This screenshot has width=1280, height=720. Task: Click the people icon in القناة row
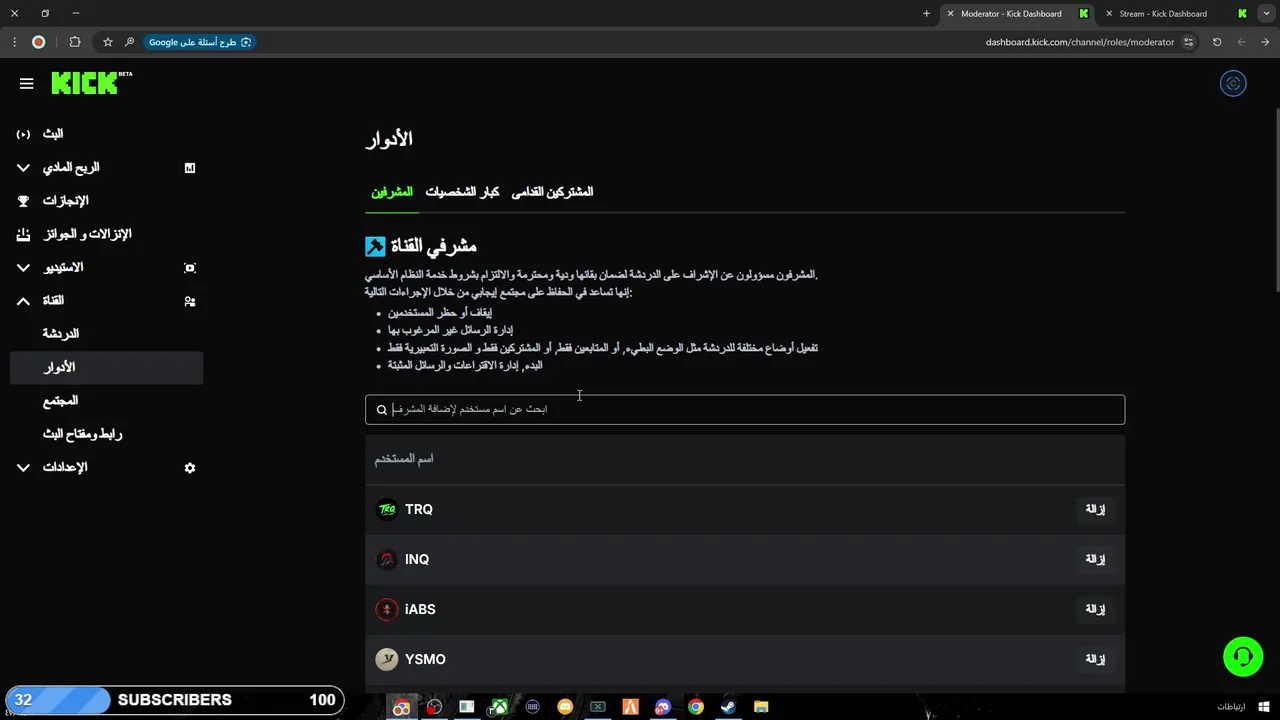[x=190, y=301]
